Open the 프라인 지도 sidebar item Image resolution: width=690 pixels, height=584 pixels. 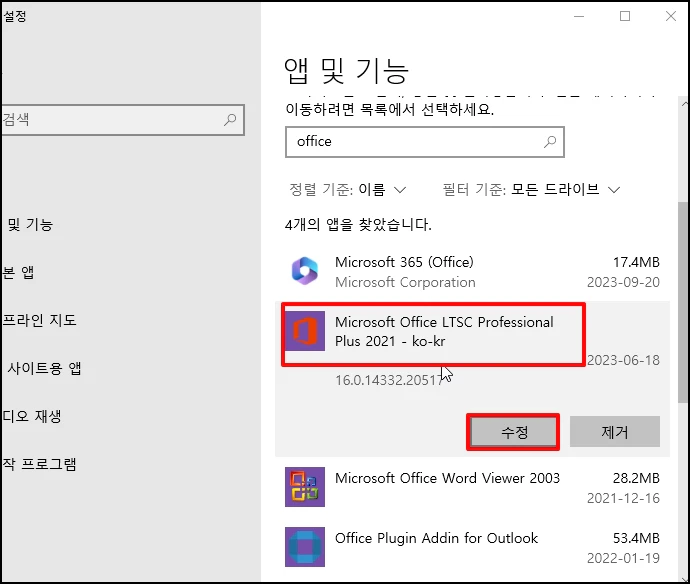(x=39, y=320)
